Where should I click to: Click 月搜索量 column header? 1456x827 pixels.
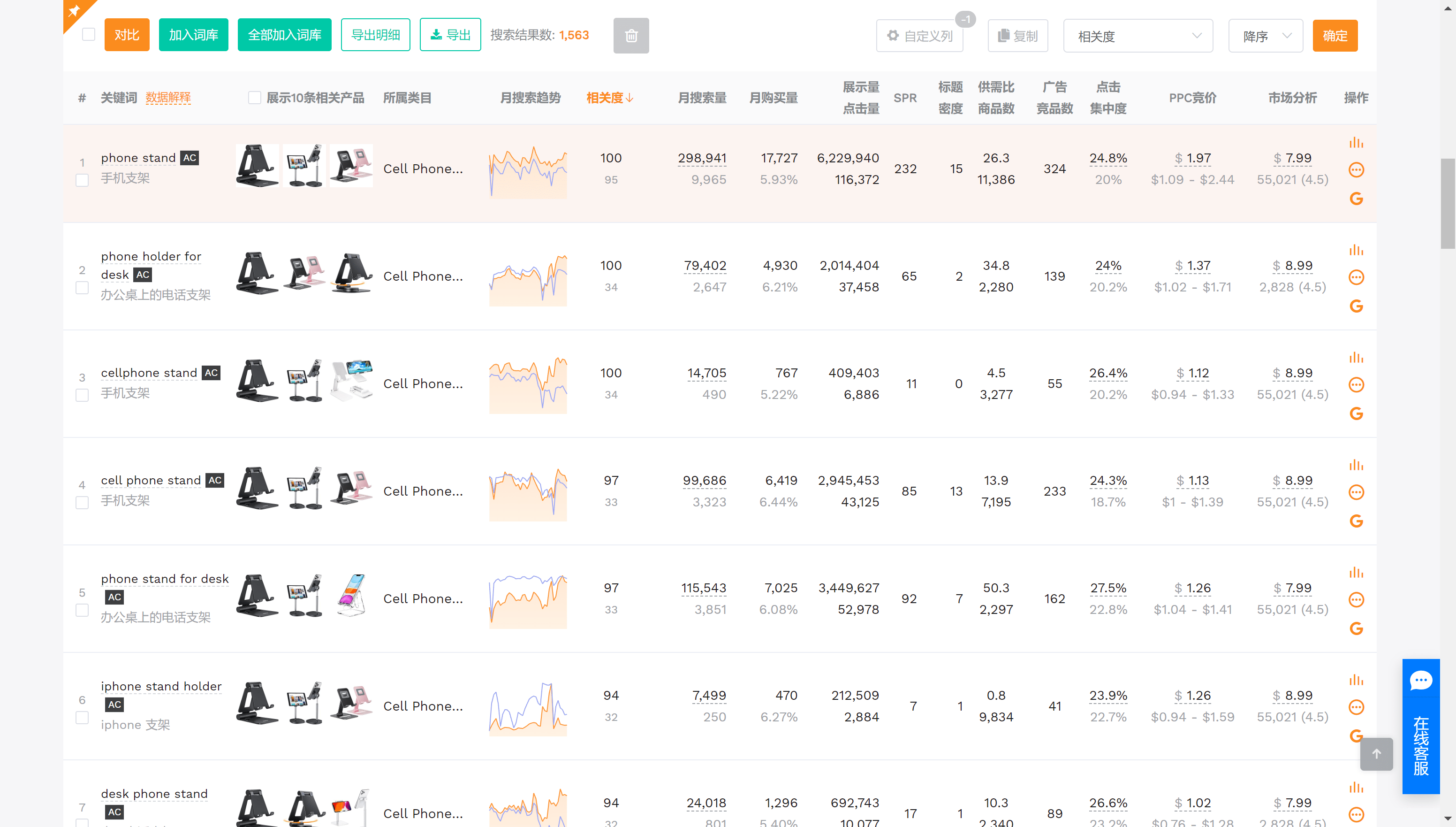[x=702, y=98]
